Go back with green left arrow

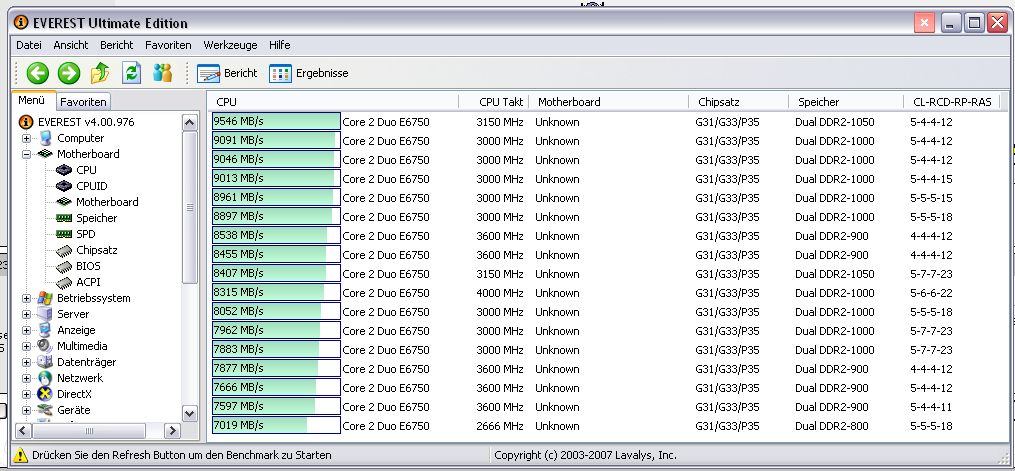[38, 73]
